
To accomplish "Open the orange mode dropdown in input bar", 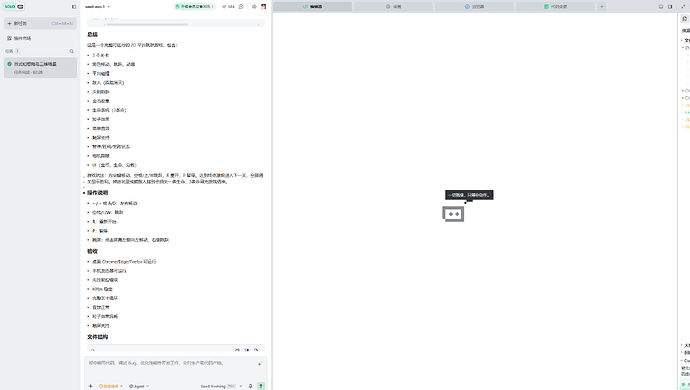I will point(110,386).
